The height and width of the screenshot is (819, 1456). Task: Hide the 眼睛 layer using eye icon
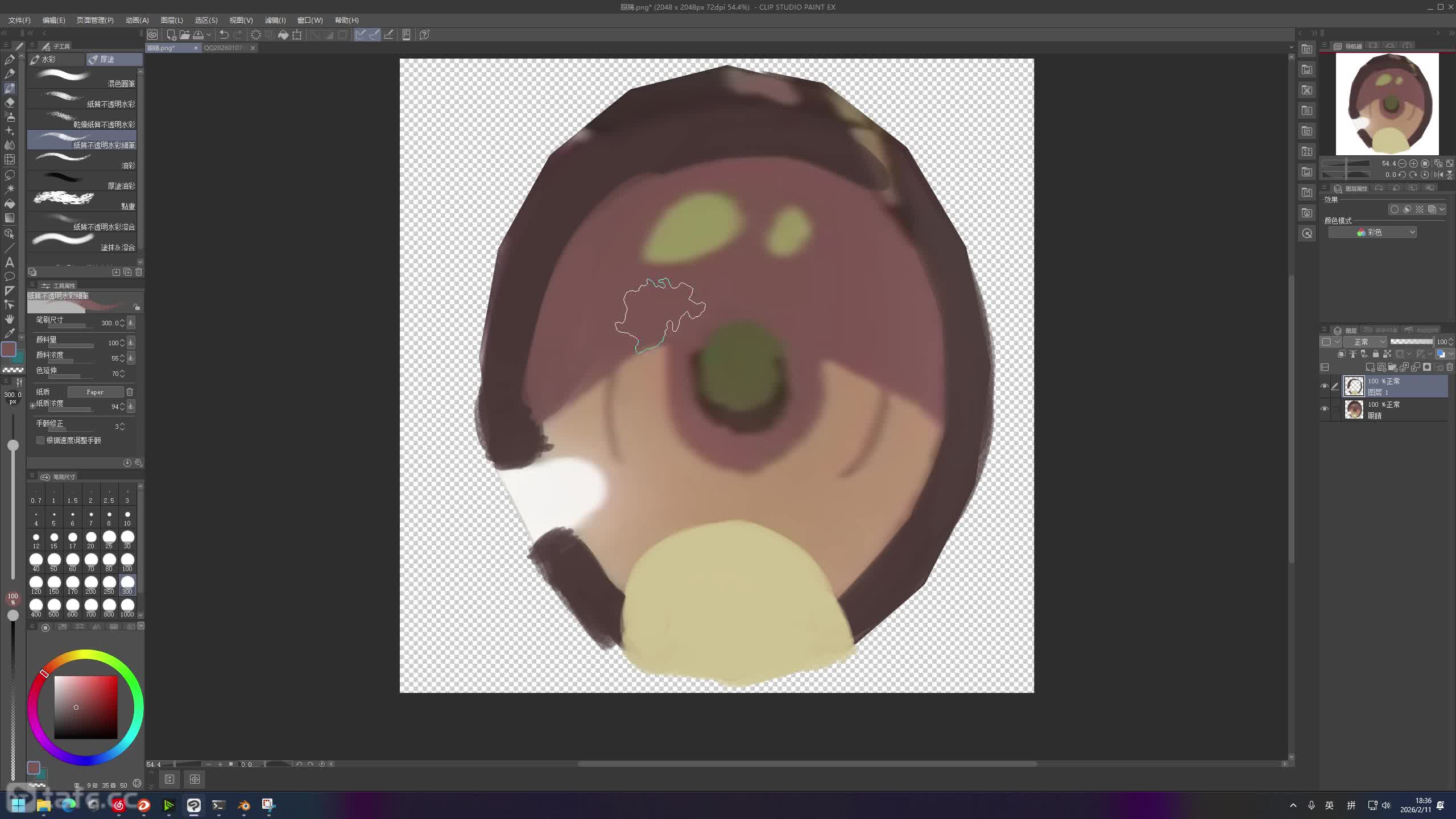(1325, 409)
